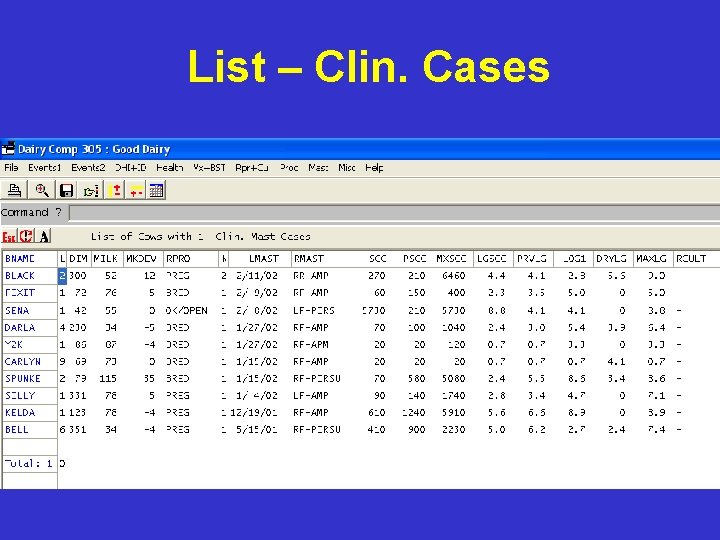The image size is (720, 540).
Task: Click OK/OPEN status in SENA row
Action: pyautogui.click(x=186, y=310)
